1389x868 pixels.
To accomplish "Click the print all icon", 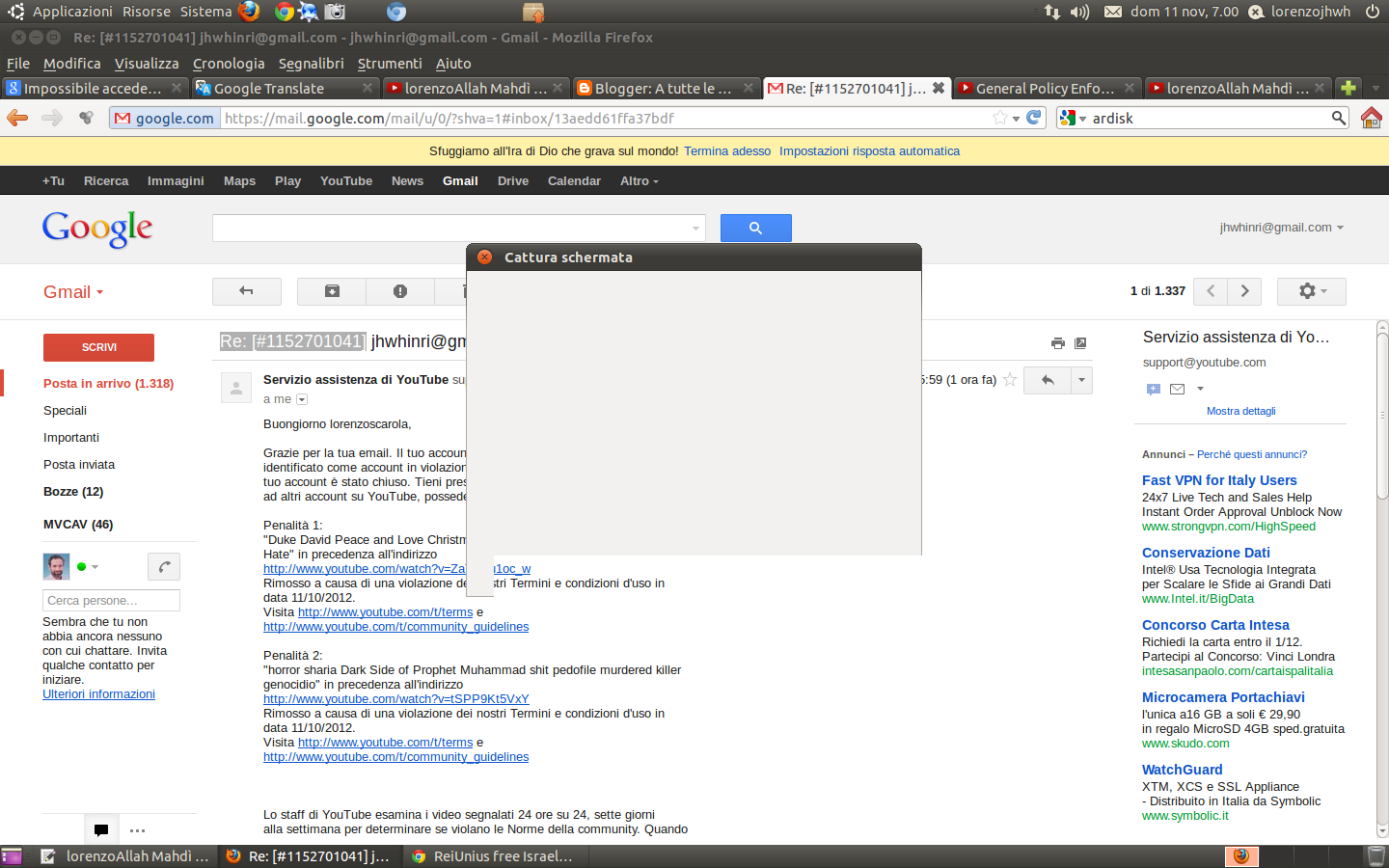I will tap(1058, 343).
